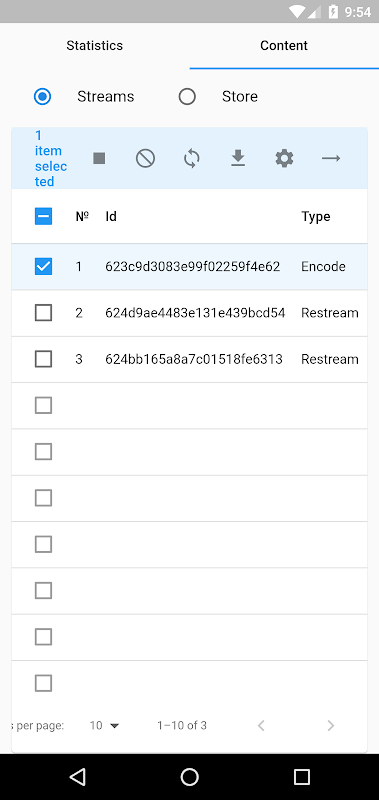Click the block (circle-slash) icon
The height and width of the screenshot is (800, 379).
point(145,159)
